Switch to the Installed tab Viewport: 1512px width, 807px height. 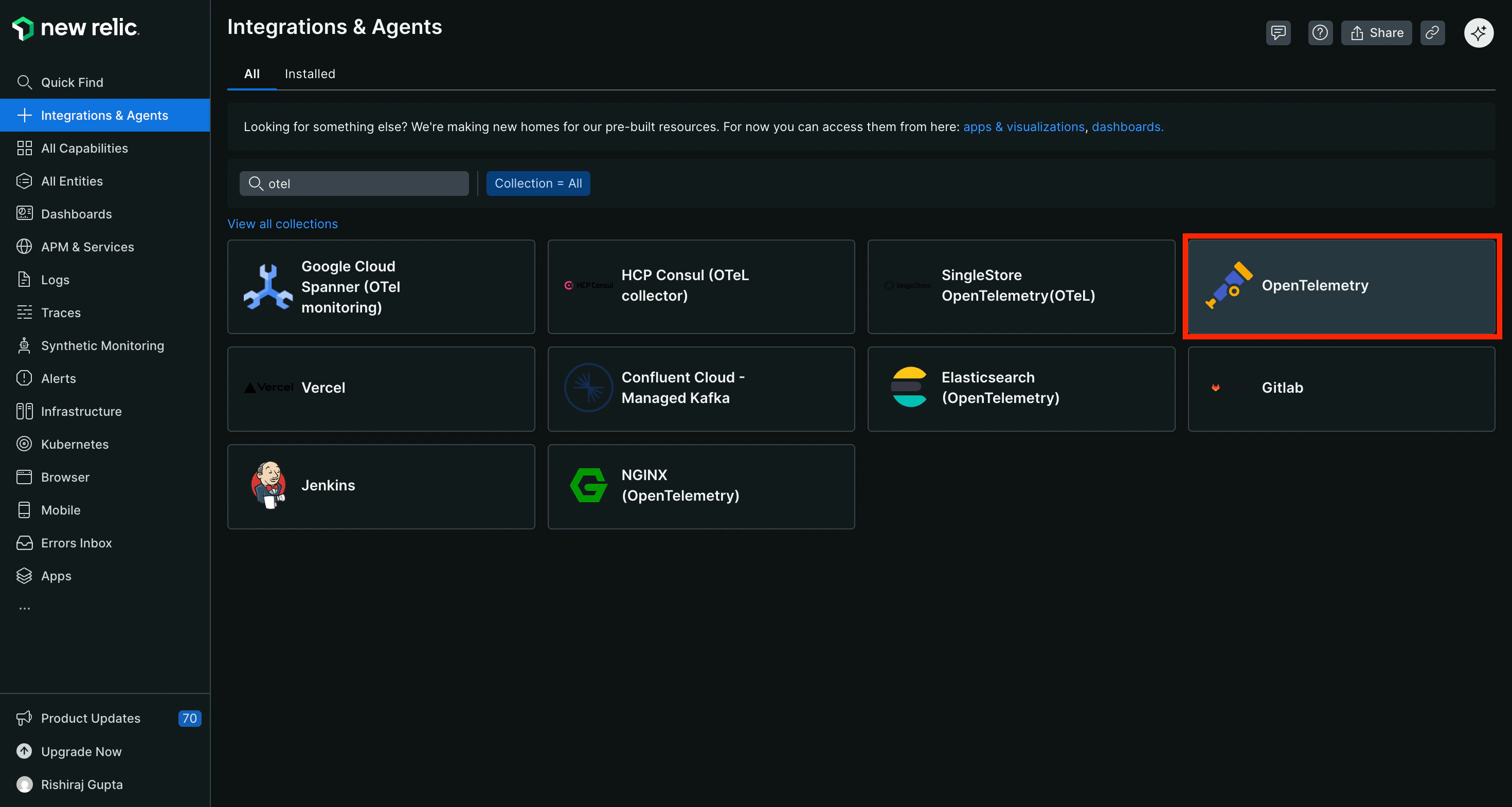310,74
